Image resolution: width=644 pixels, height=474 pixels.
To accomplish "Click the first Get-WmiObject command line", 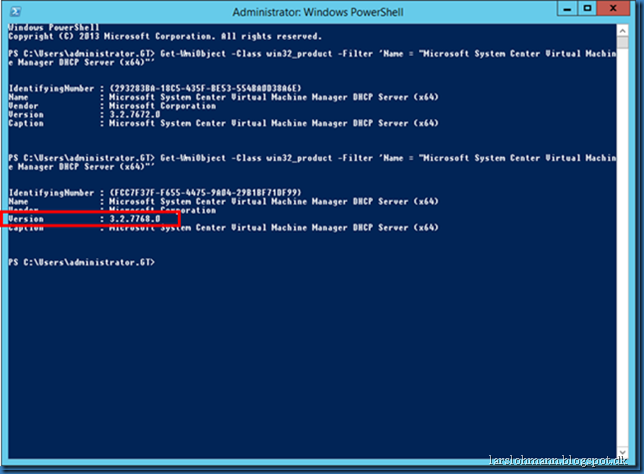I will [312, 58].
